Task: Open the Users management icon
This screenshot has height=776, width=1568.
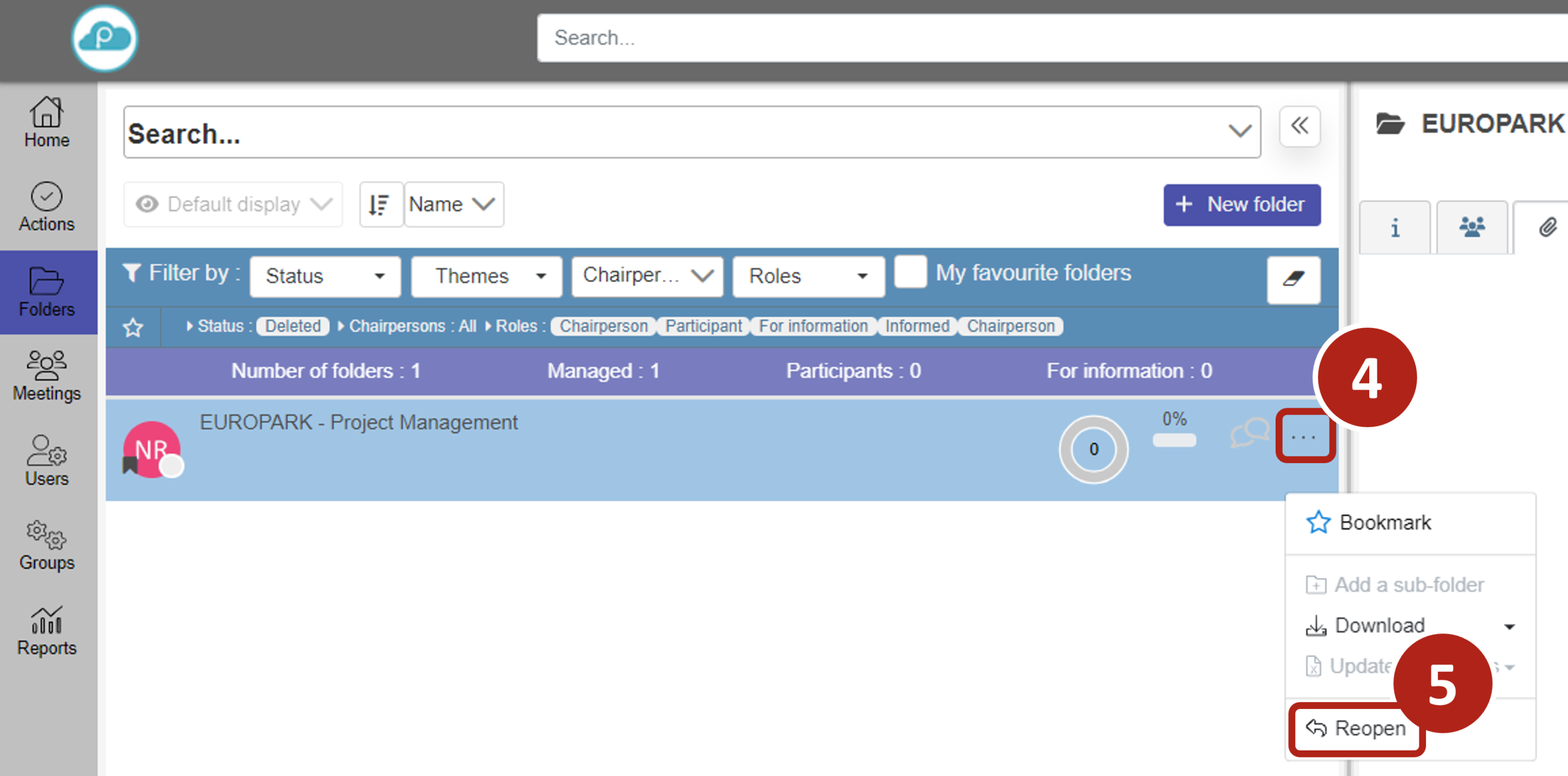Action: coord(47,460)
